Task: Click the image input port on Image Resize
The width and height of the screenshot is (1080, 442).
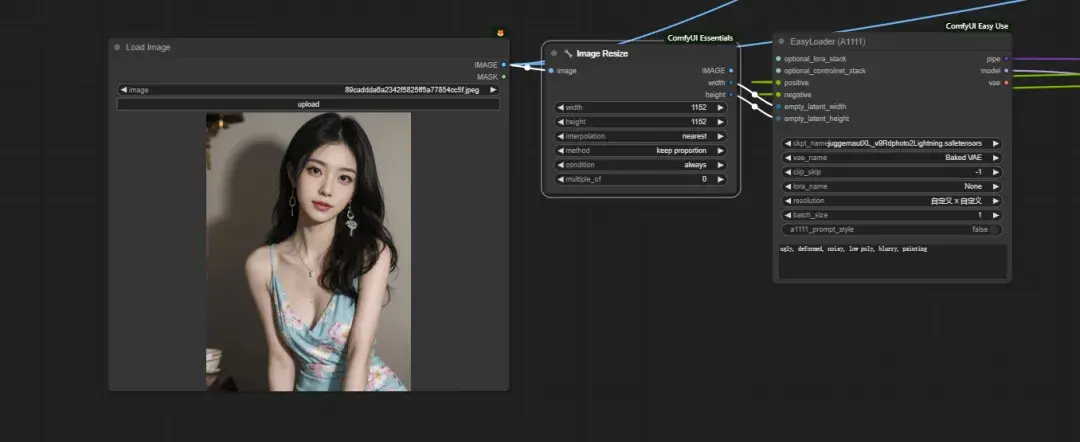Action: click(x=551, y=70)
